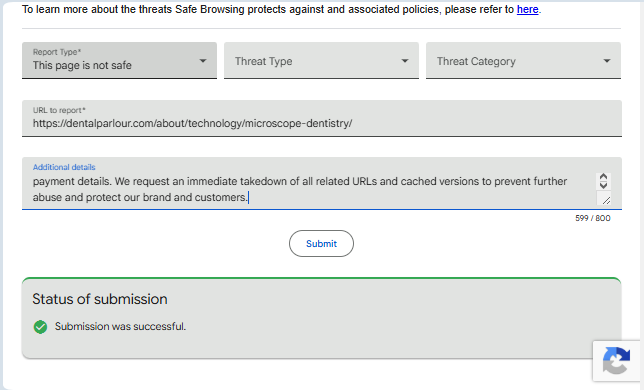Click the Additional details field label
The image size is (644, 390).
64,167
